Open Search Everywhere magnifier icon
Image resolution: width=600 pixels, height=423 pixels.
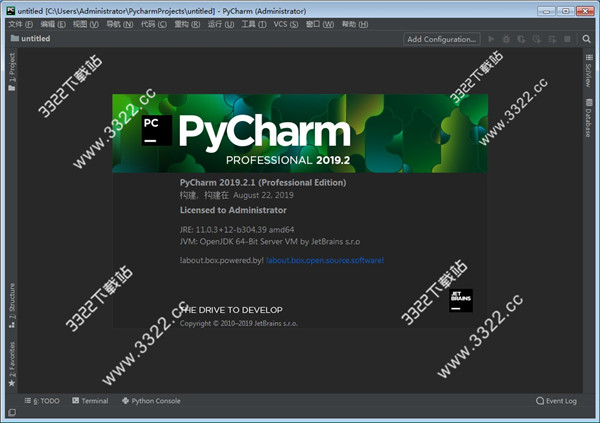586,39
